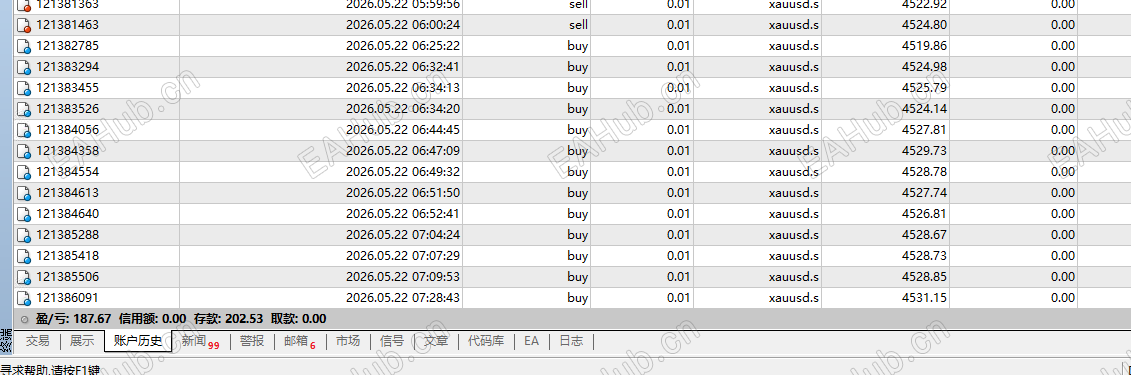Switch to the 交易 tab
The width and height of the screenshot is (1131, 375).
click(x=38, y=341)
